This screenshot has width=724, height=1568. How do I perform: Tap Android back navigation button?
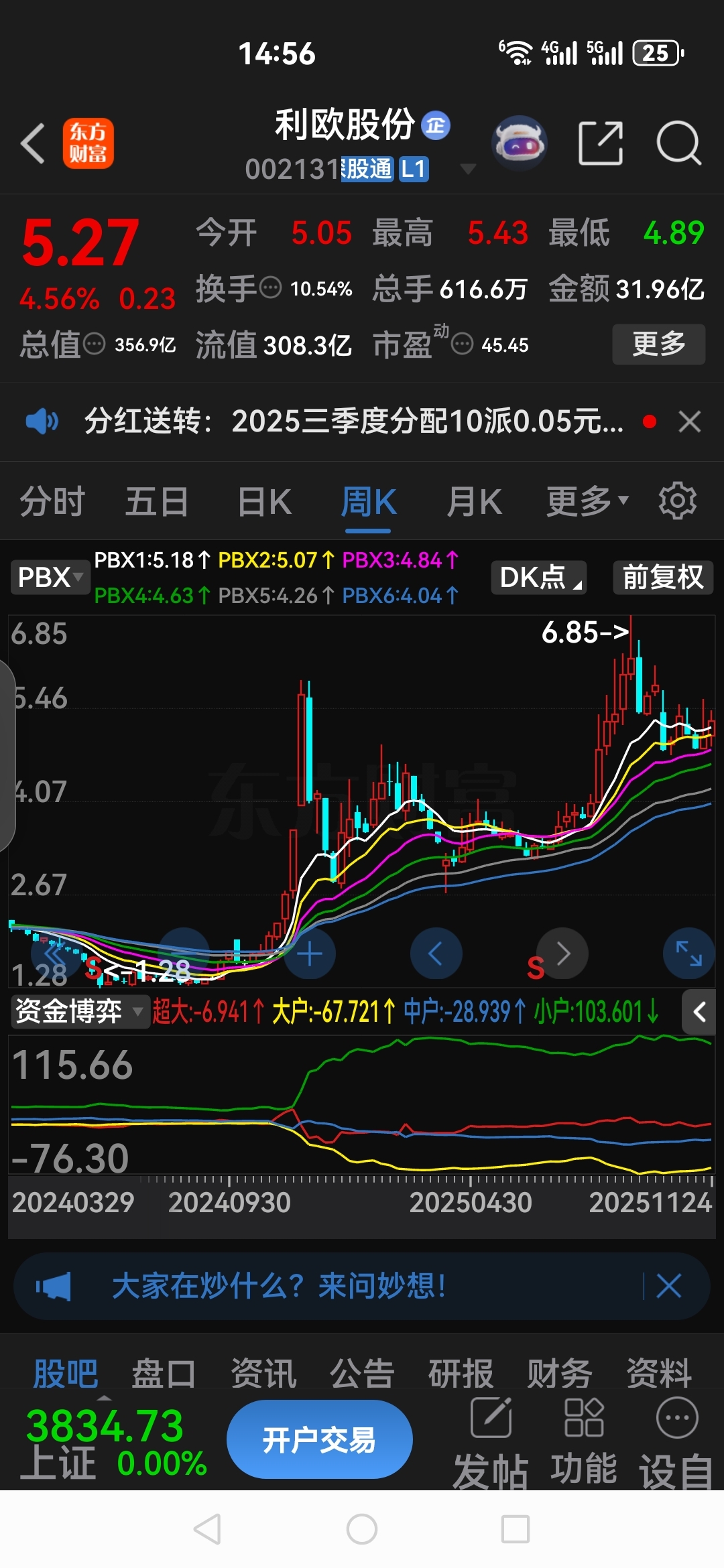208,1529
